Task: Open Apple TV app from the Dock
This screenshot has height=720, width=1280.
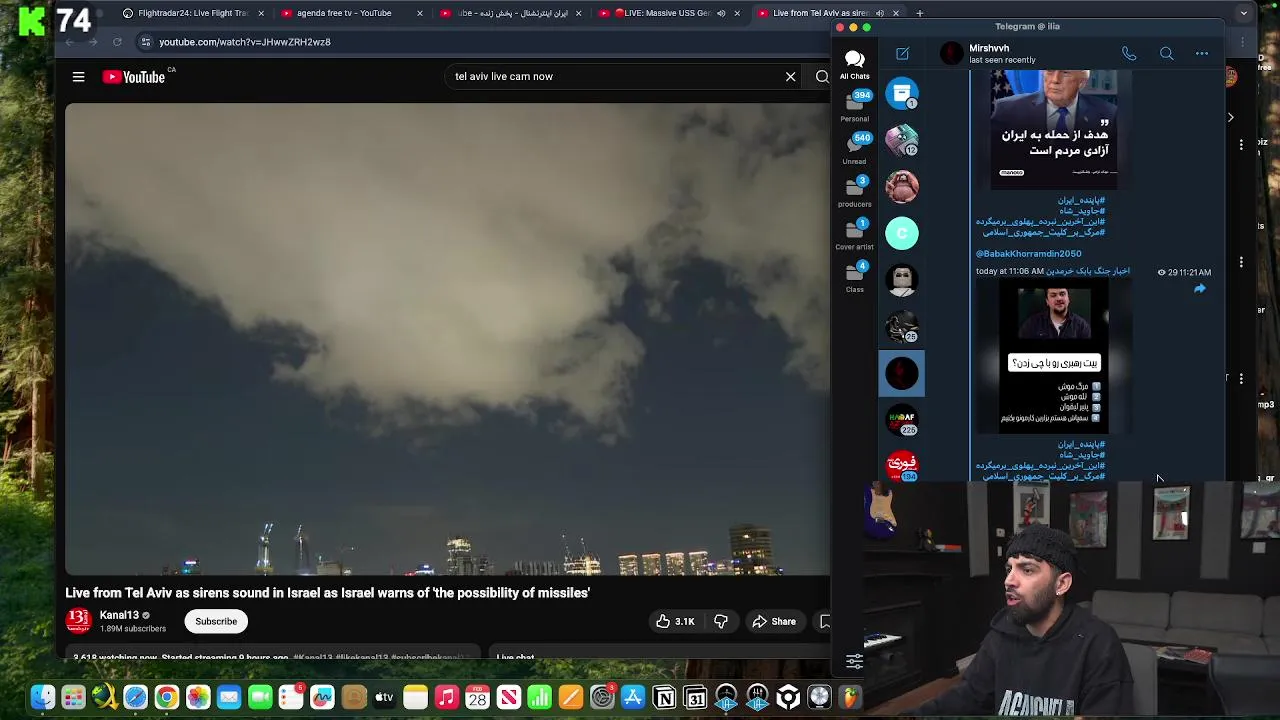Action: click(384, 697)
